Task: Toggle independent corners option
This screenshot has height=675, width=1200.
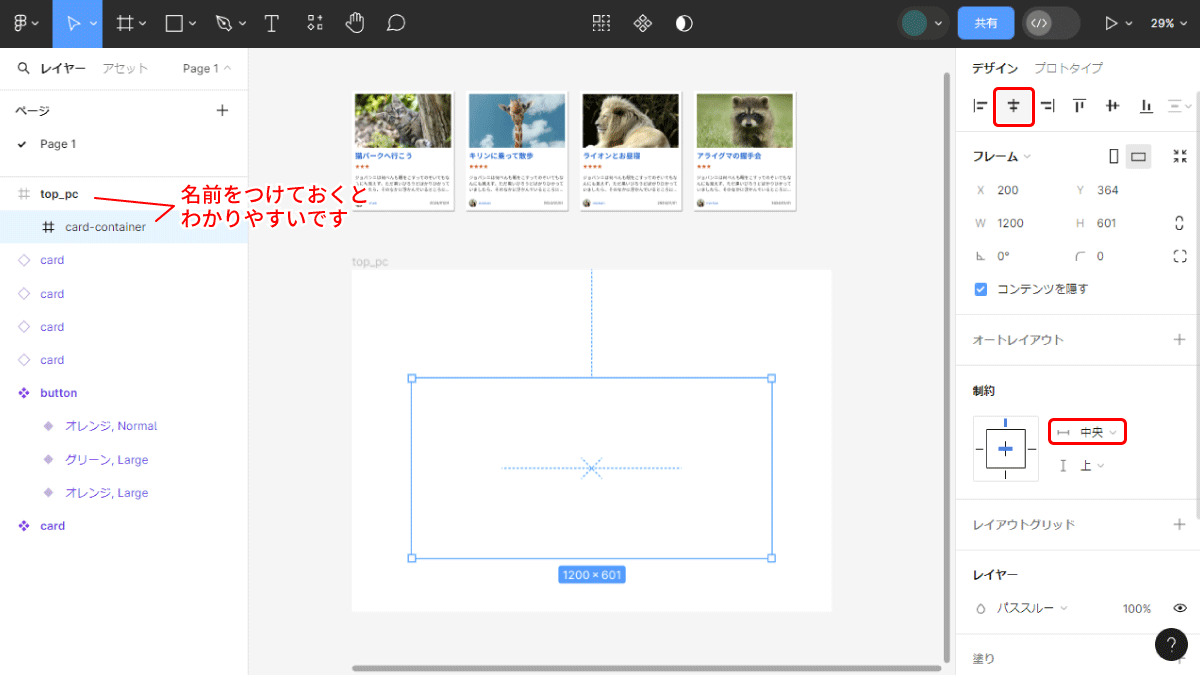Action: (x=1180, y=256)
